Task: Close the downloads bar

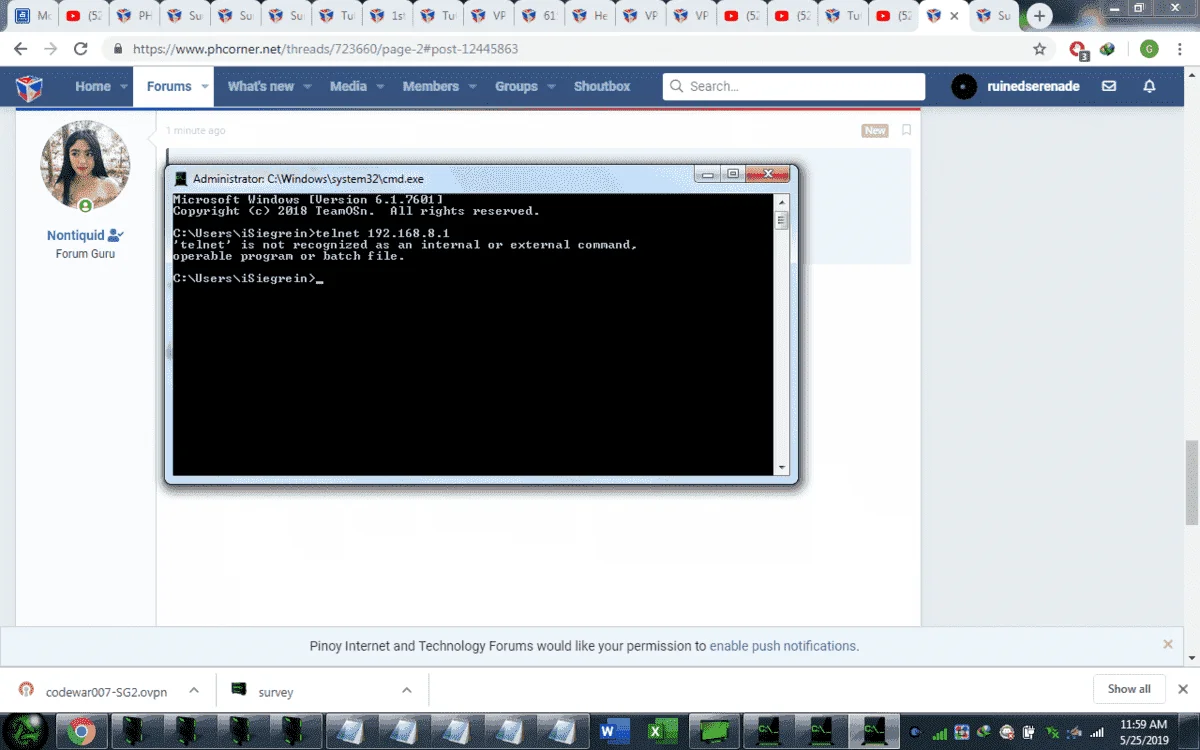Action: (x=1183, y=689)
